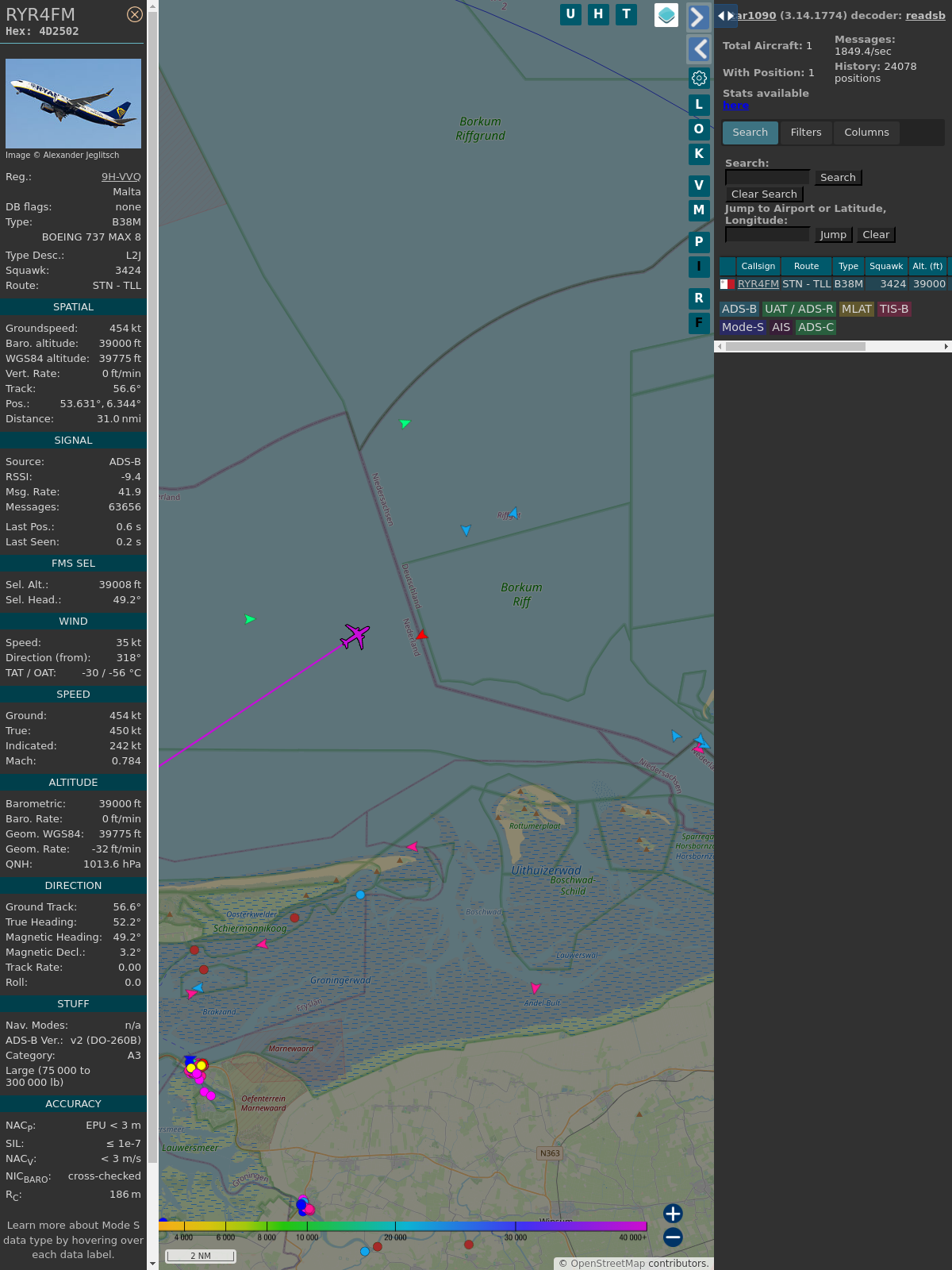
Task: Toggle the T map button
Action: pyautogui.click(x=626, y=14)
